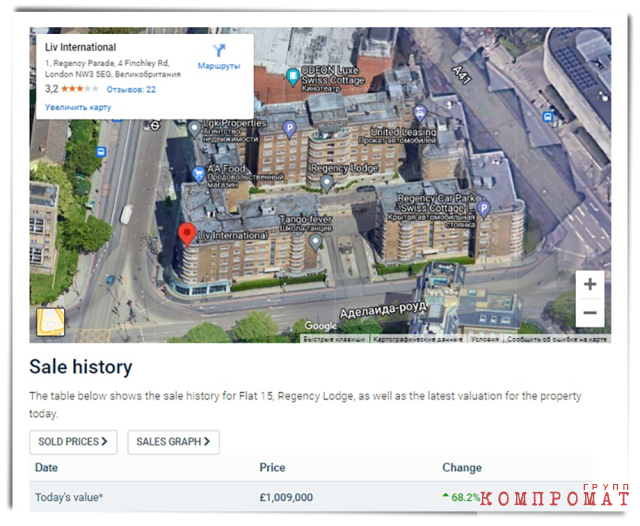This screenshot has height=526, width=640.
Task: Click the Price column header
Action: click(272, 468)
